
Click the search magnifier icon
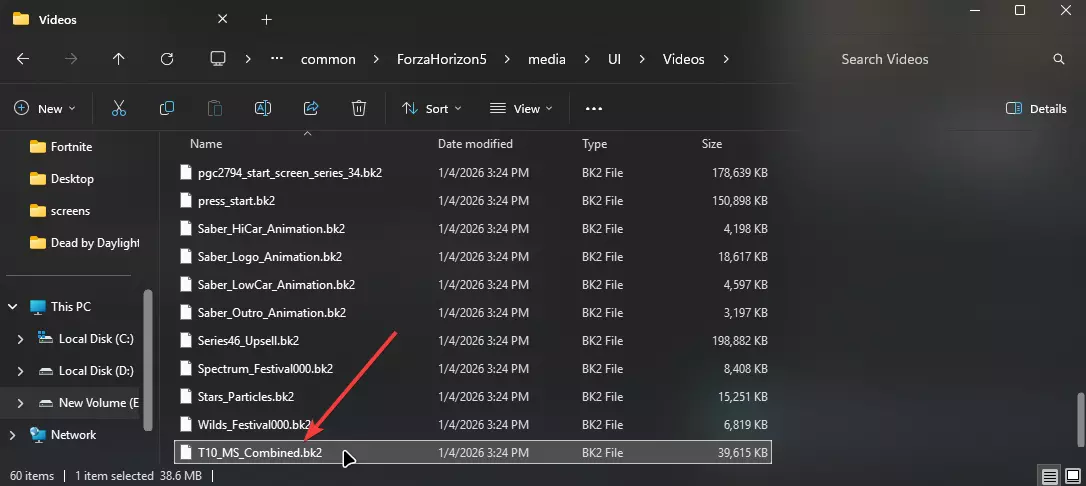tap(1058, 59)
